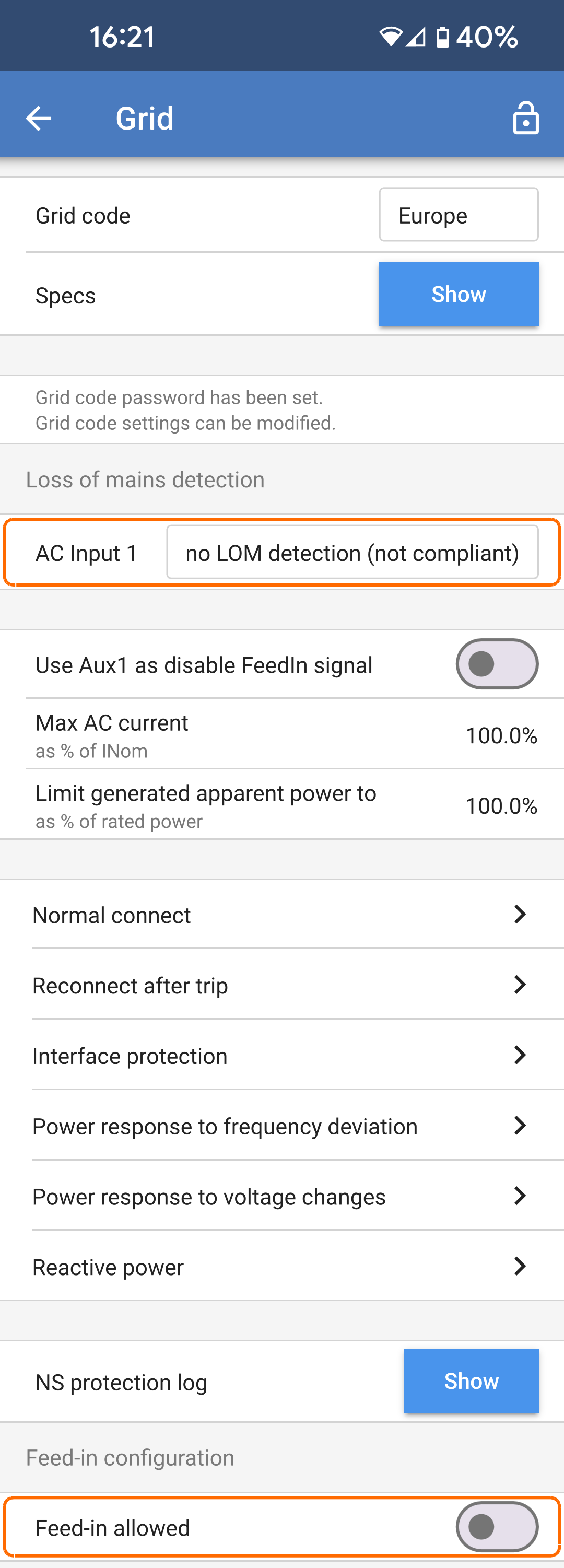Open the Reactive power settings
564x1568 pixels.
click(x=281, y=1267)
